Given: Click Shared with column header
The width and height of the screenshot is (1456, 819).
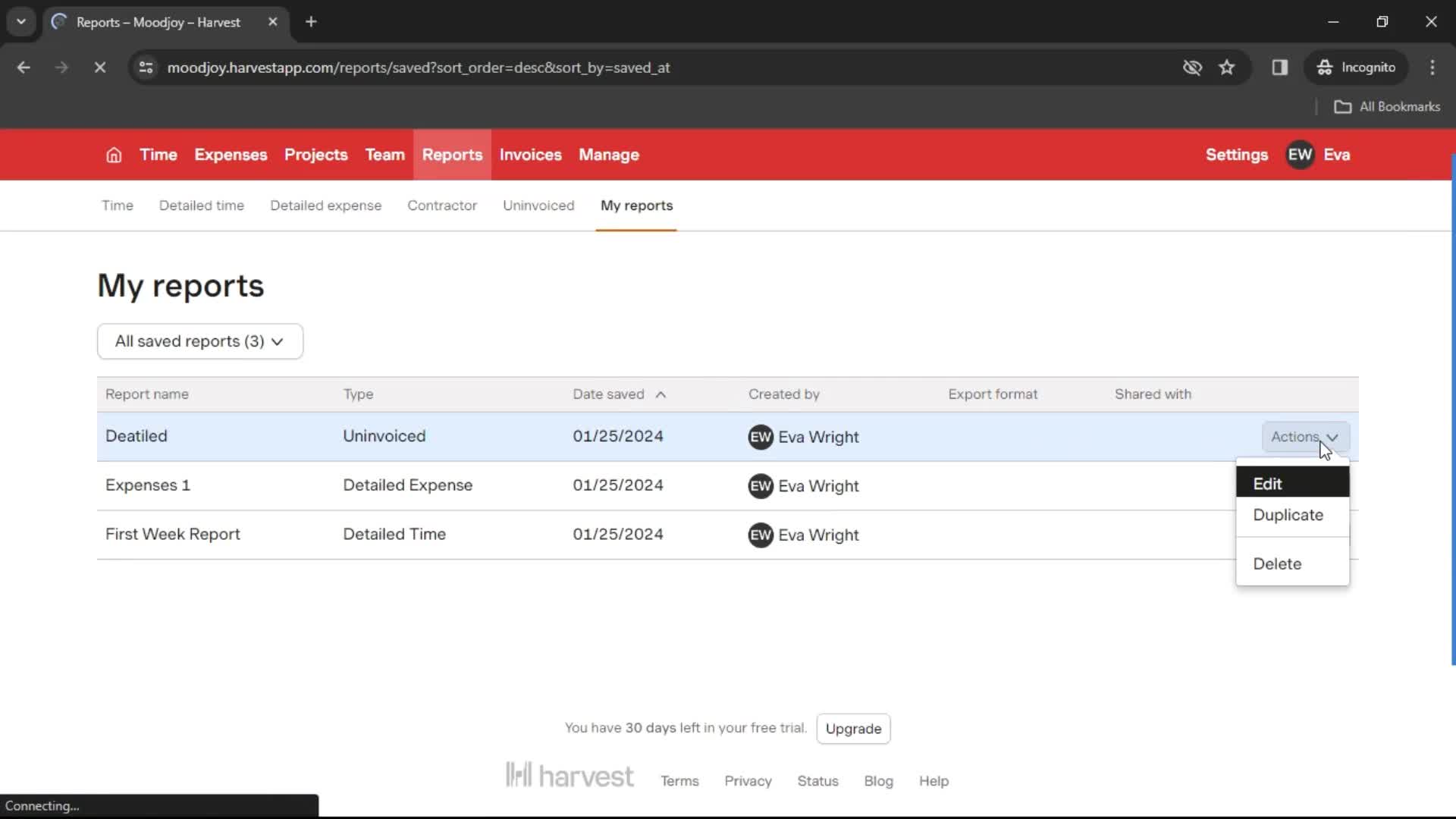Looking at the screenshot, I should 1153,394.
